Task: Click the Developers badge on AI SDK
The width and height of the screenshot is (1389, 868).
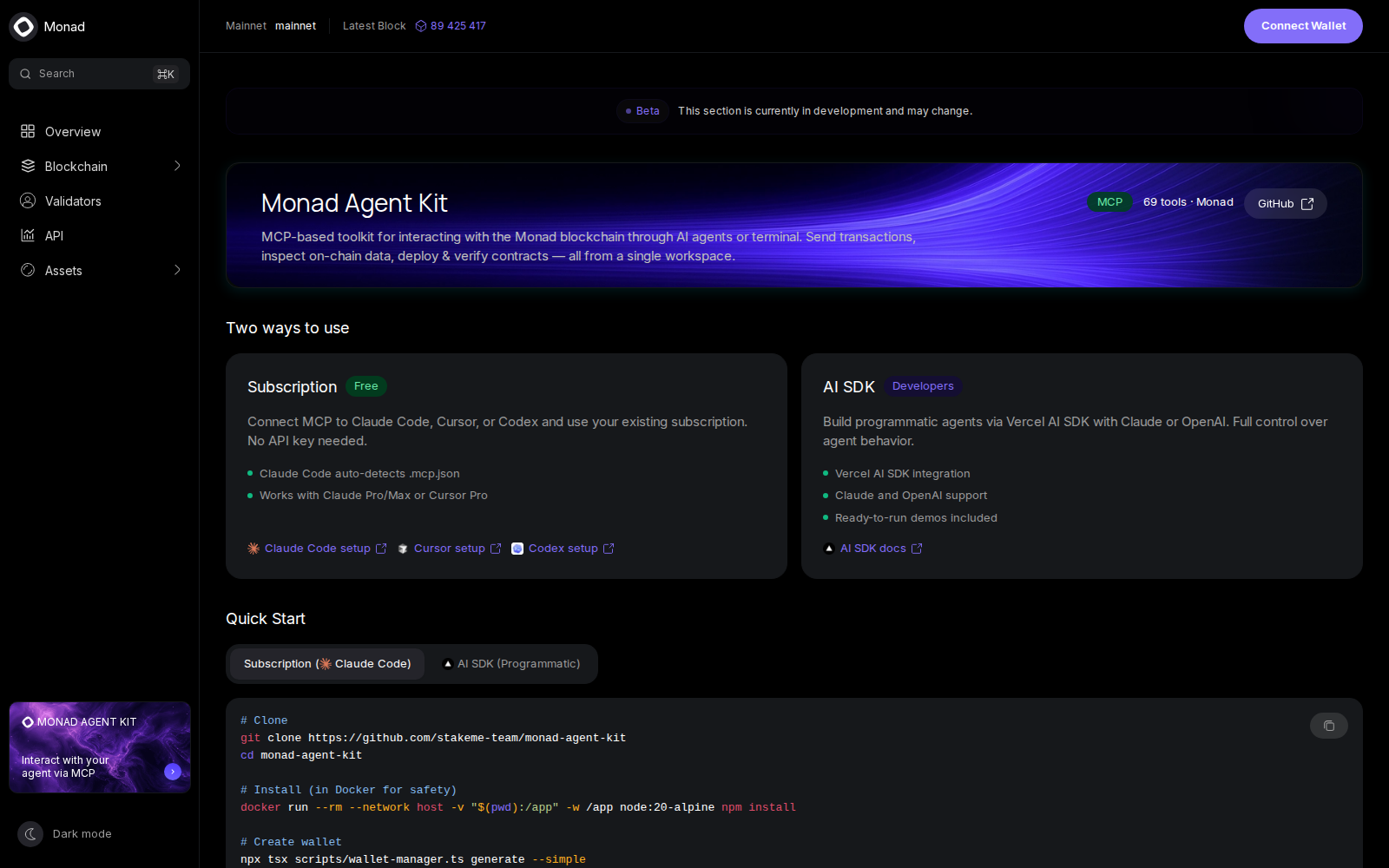Action: click(923, 386)
